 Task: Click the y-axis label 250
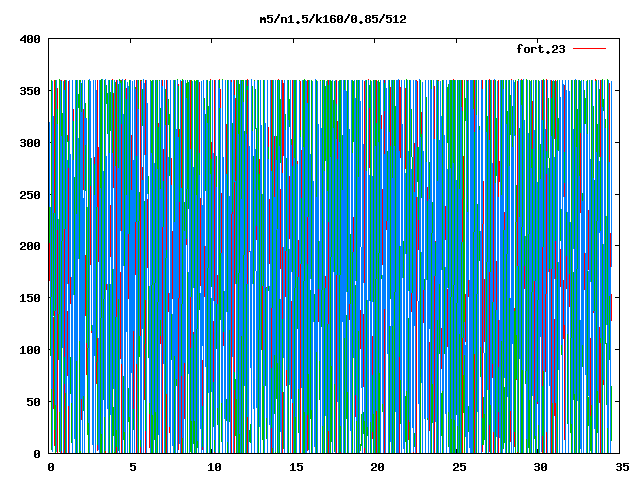[30, 195]
